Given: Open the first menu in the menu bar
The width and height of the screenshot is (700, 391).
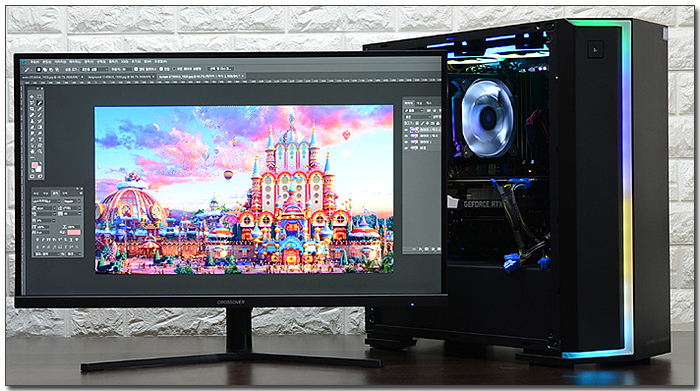Looking at the screenshot, I should click(x=35, y=62).
